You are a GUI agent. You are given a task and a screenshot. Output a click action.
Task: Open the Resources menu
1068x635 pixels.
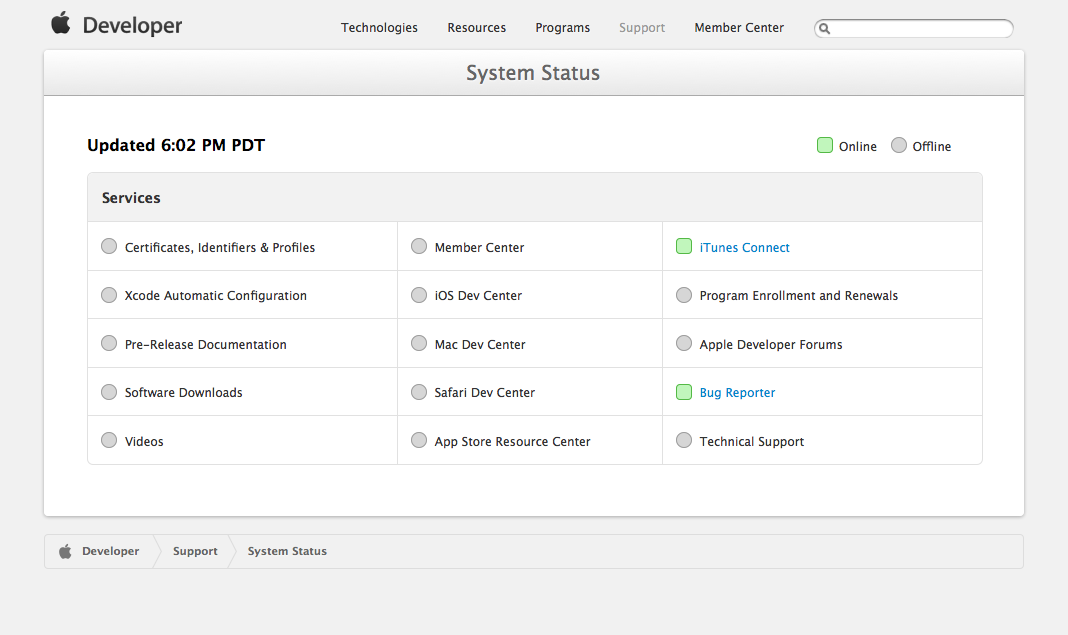click(476, 28)
